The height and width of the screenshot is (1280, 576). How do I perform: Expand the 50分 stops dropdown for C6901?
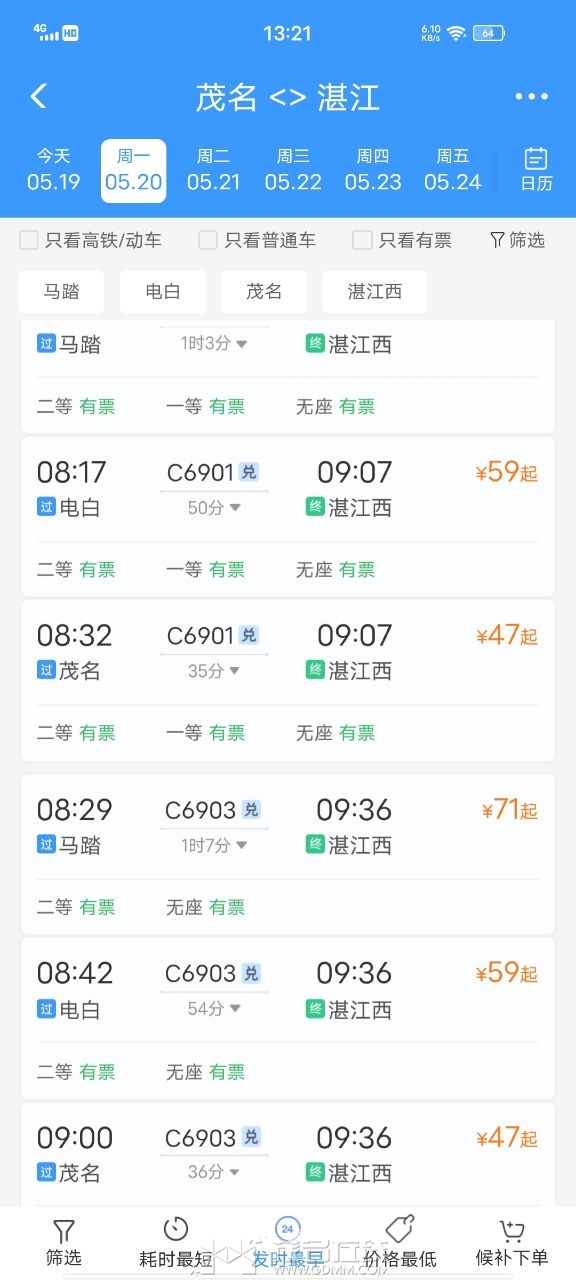[214, 507]
